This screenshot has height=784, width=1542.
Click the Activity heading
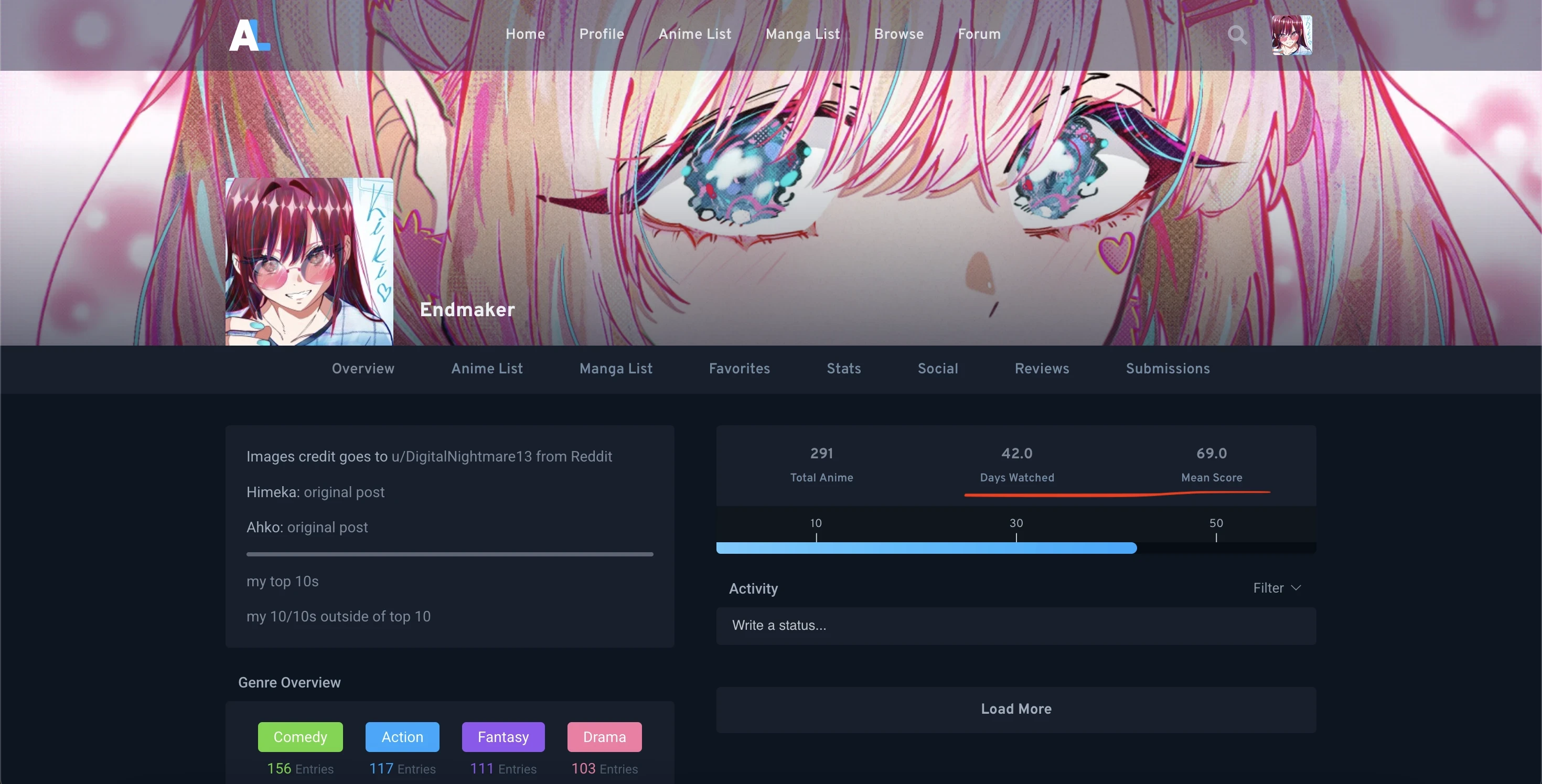(x=753, y=589)
